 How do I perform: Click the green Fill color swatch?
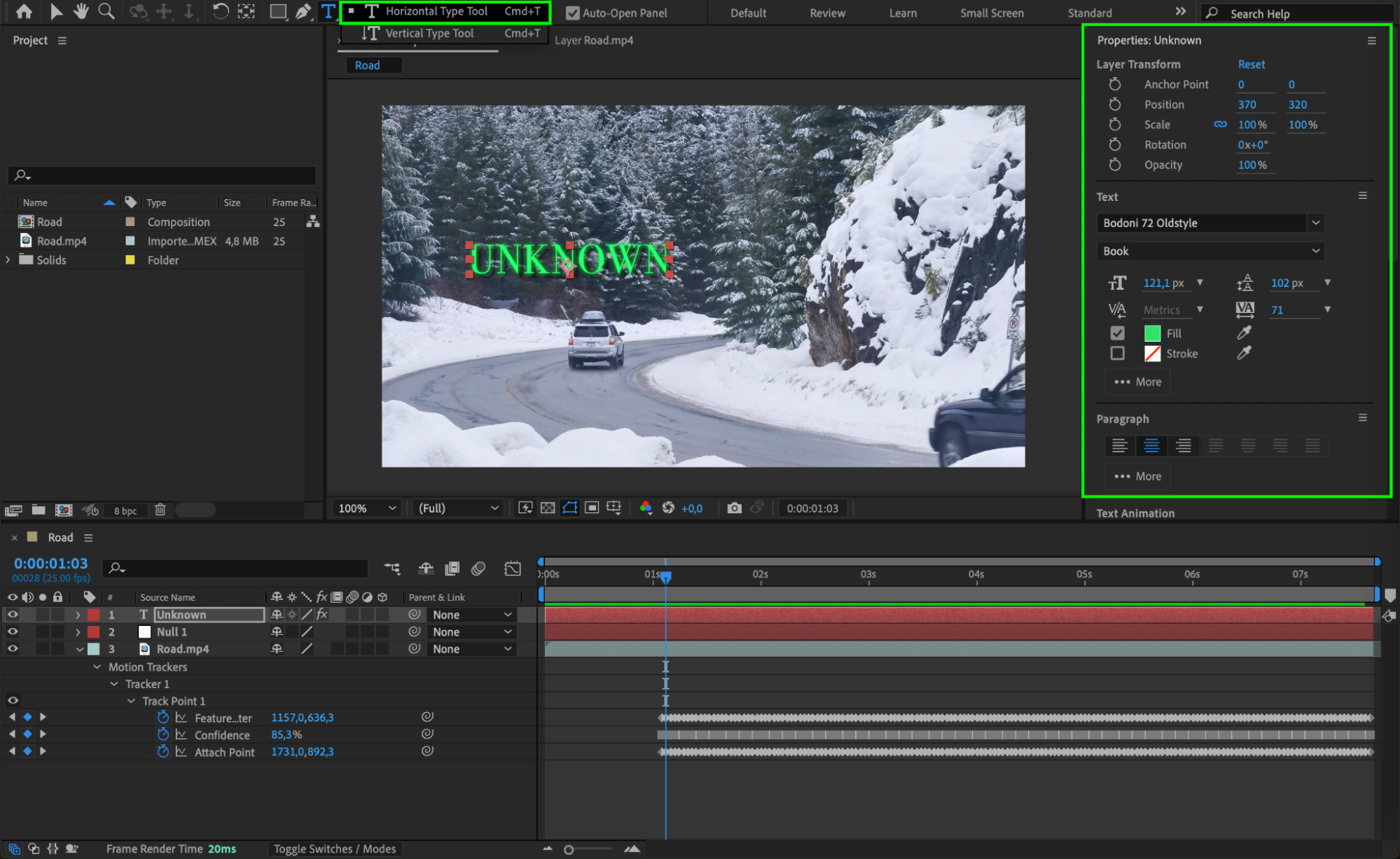coord(1152,333)
